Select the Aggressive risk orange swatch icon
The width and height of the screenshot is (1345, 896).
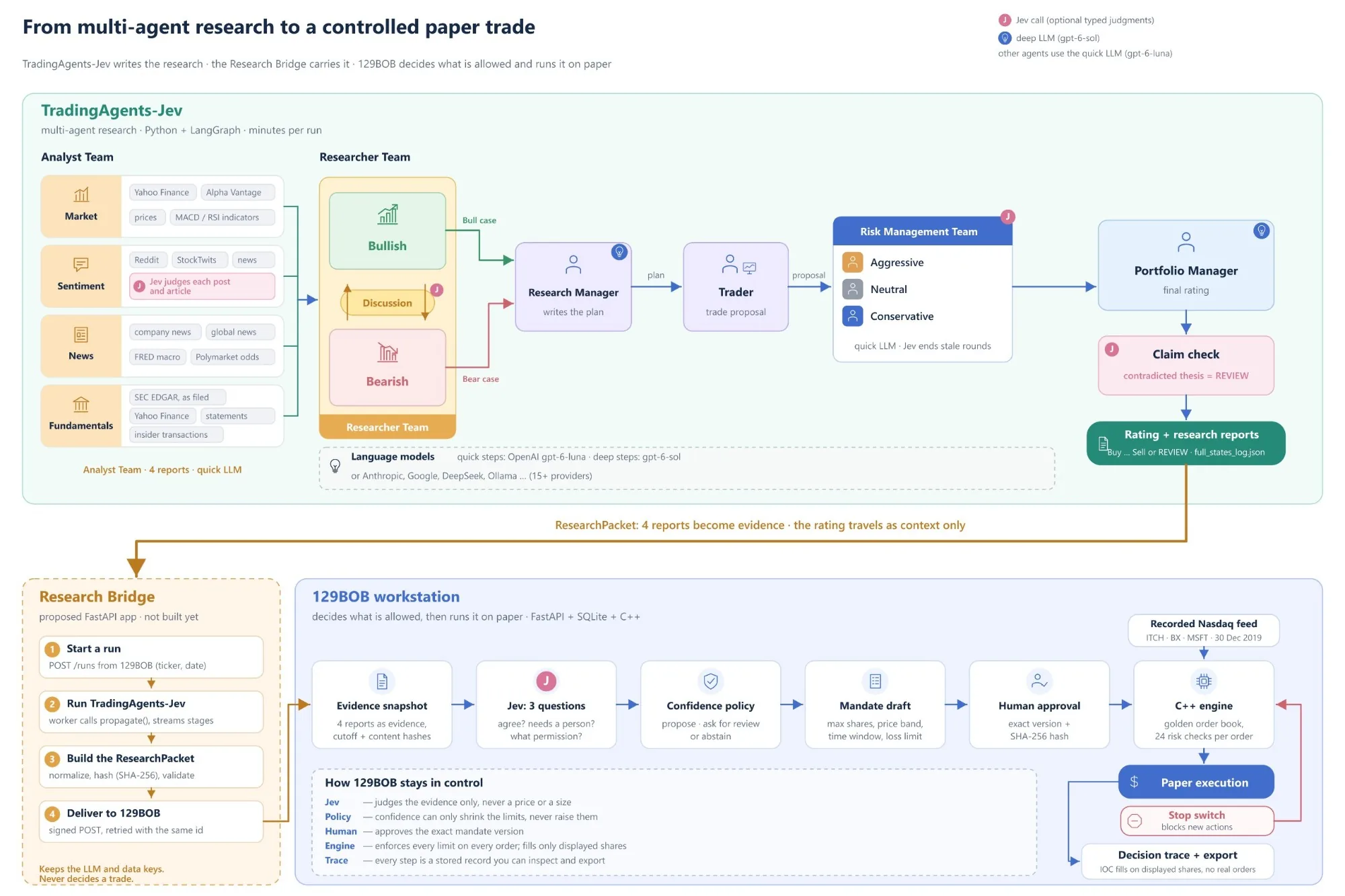tap(853, 262)
